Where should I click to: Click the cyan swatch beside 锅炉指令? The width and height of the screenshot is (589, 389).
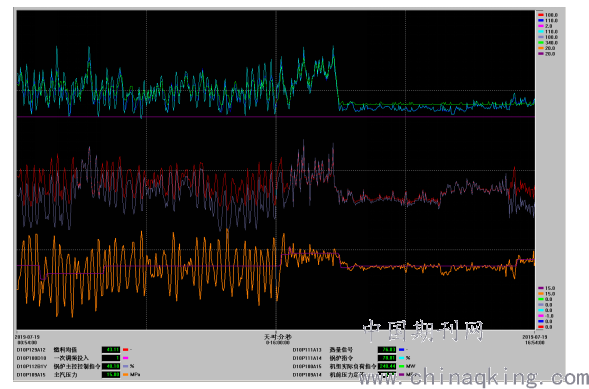click(x=402, y=358)
